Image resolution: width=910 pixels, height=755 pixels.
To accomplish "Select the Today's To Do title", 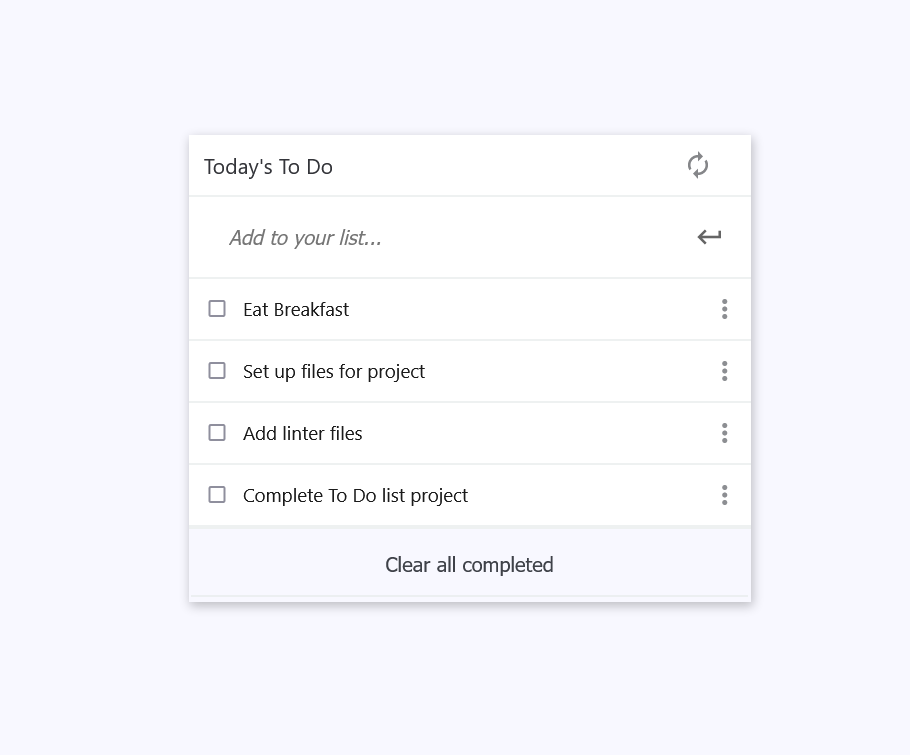I will (268, 167).
